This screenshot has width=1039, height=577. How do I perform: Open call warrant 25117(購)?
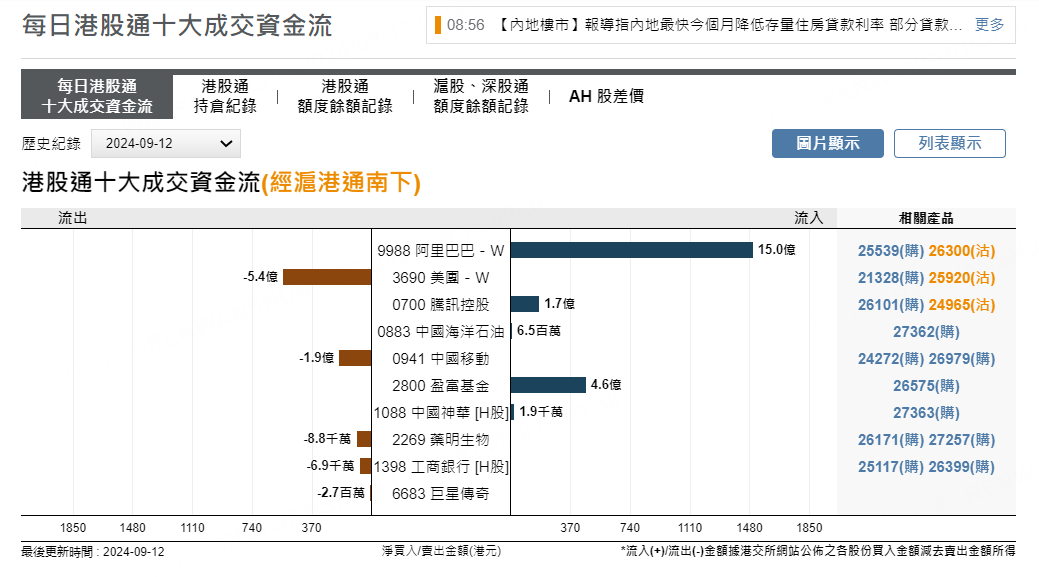891,467
